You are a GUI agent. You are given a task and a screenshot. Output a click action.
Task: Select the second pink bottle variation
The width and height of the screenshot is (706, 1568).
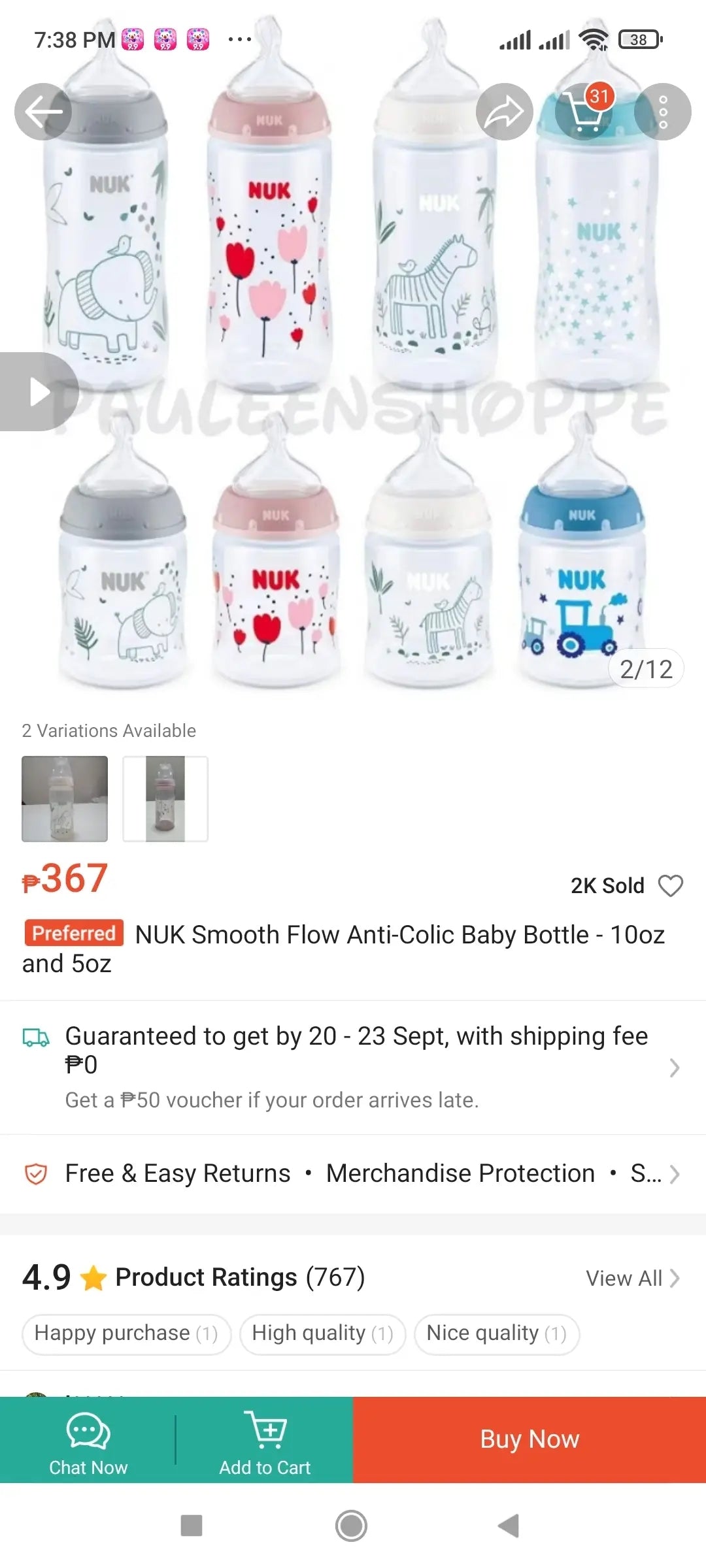coord(165,799)
